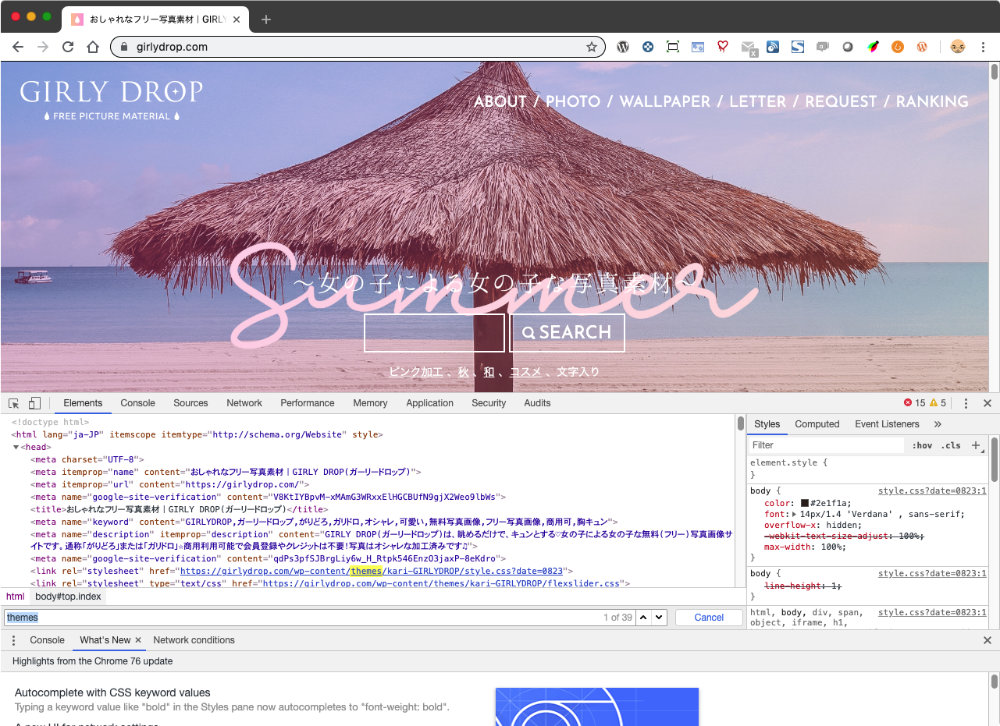View the red errors count indicator
1000x726 pixels.
coord(914,403)
